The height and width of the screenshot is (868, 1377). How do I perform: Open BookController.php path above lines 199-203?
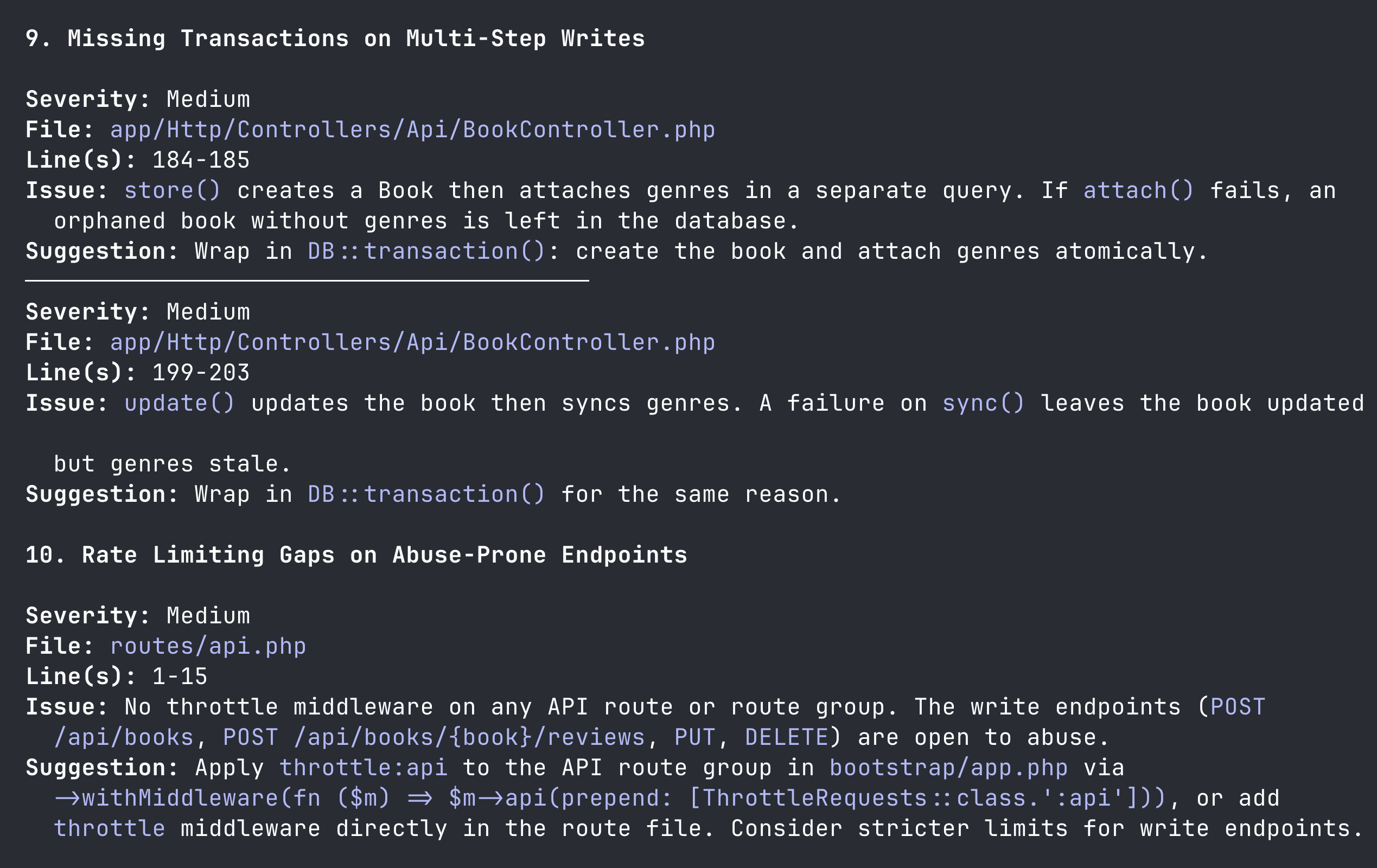pyautogui.click(x=412, y=342)
